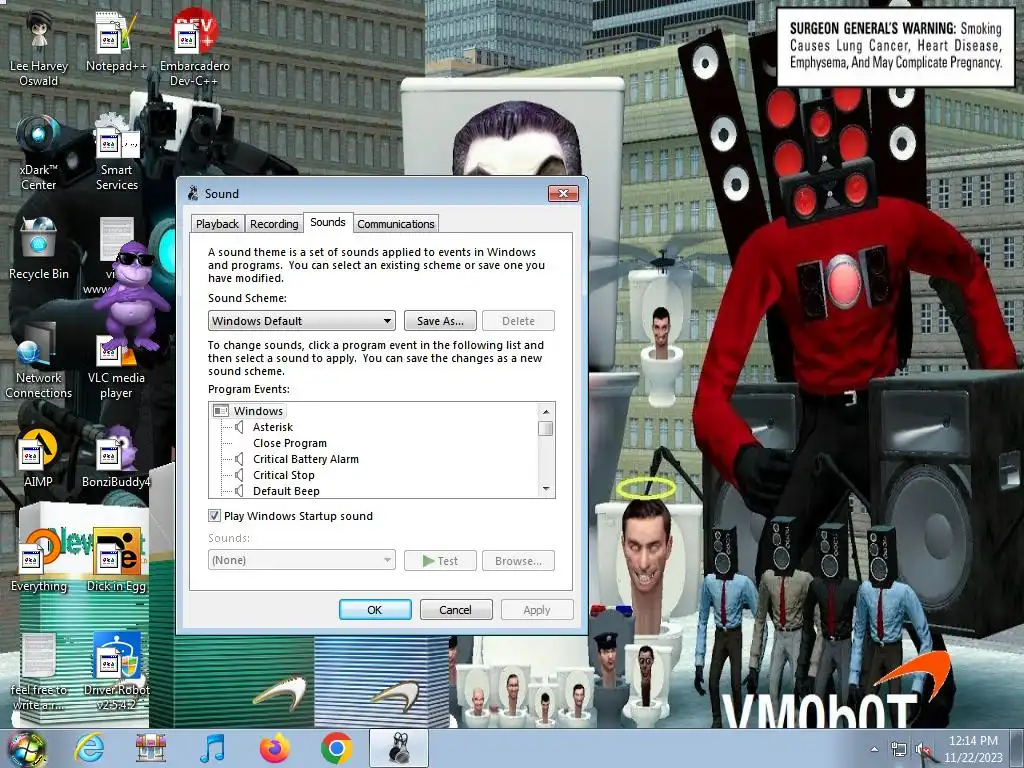
Task: Open the Recycle Bin
Action: [x=39, y=249]
